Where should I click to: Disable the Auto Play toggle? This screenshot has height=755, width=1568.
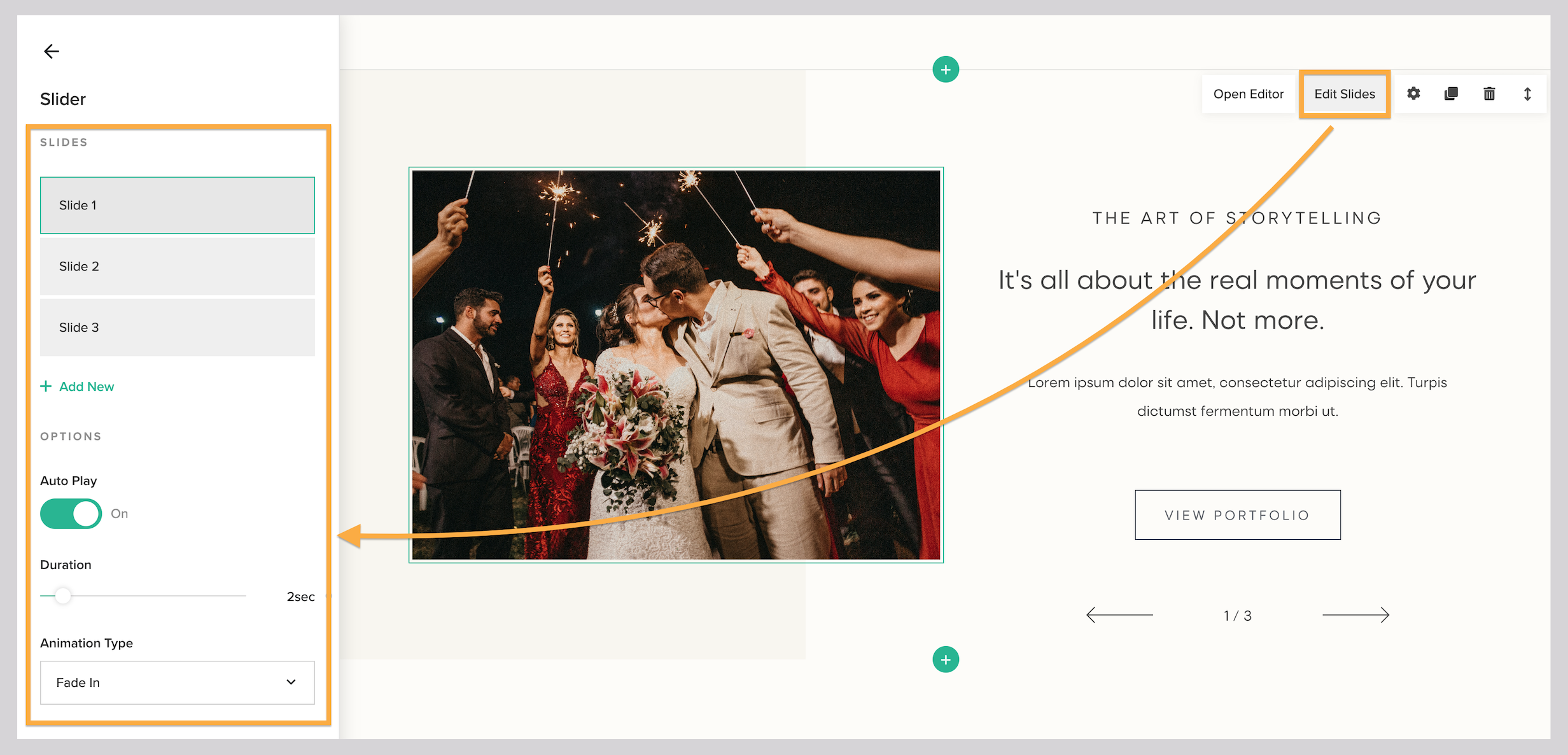pos(71,514)
